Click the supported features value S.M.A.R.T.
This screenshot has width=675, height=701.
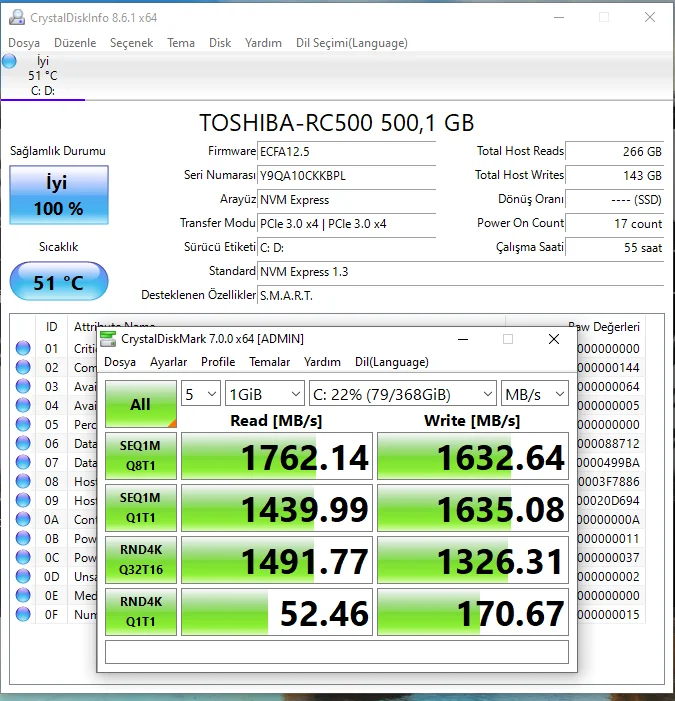(460, 296)
